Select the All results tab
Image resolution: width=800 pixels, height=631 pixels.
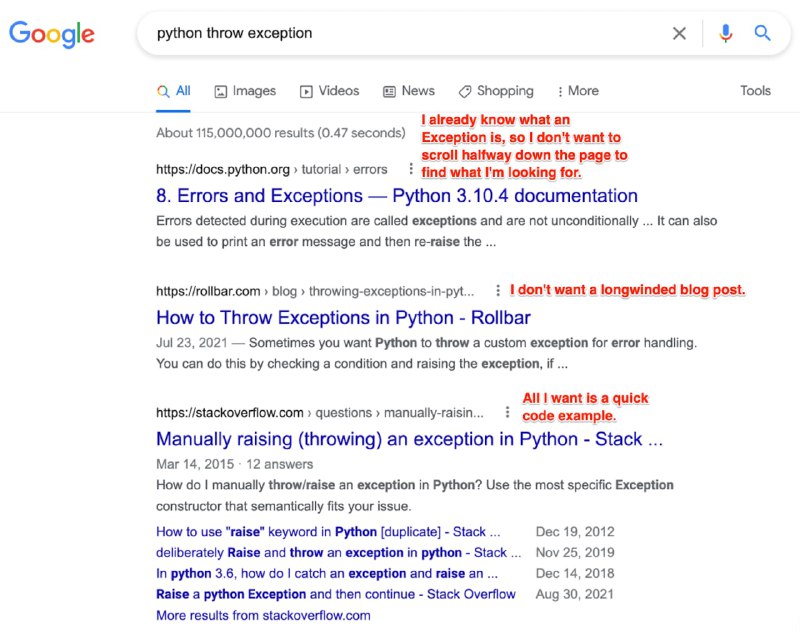point(173,91)
